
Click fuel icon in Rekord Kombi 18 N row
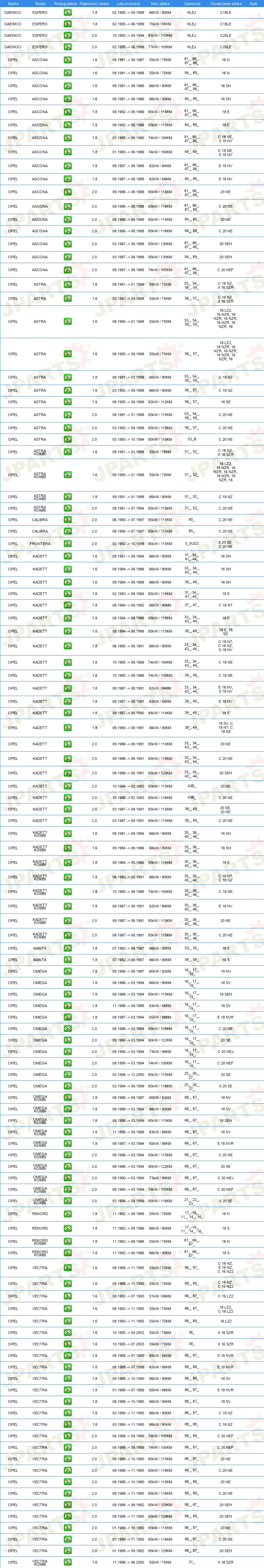[68, 1241]
